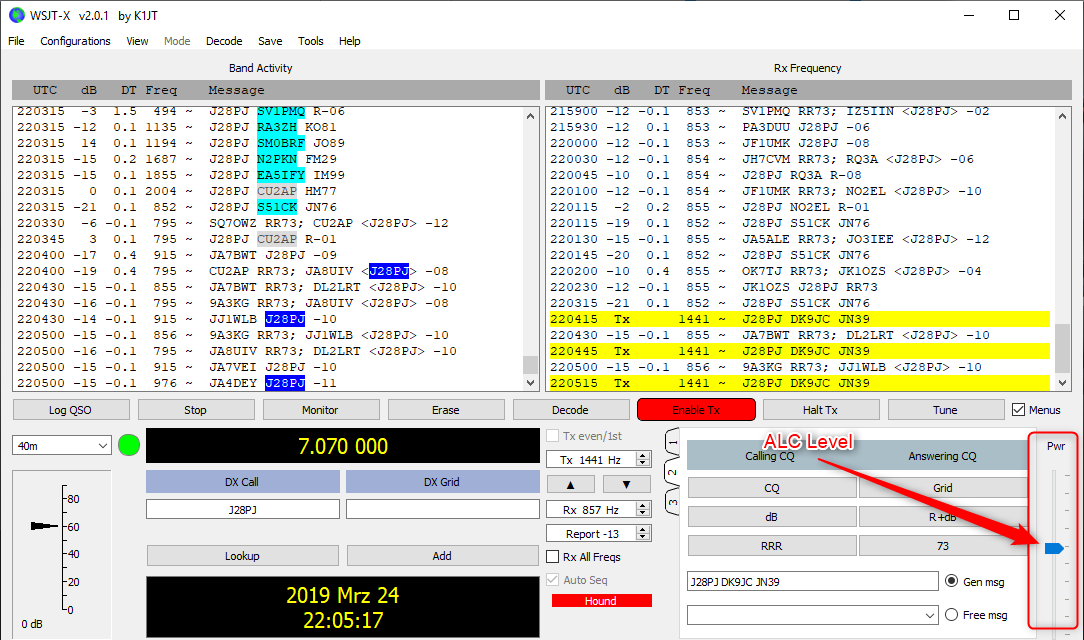Image resolution: width=1084 pixels, height=640 pixels.
Task: Click the R+dB message button
Action: (x=943, y=517)
